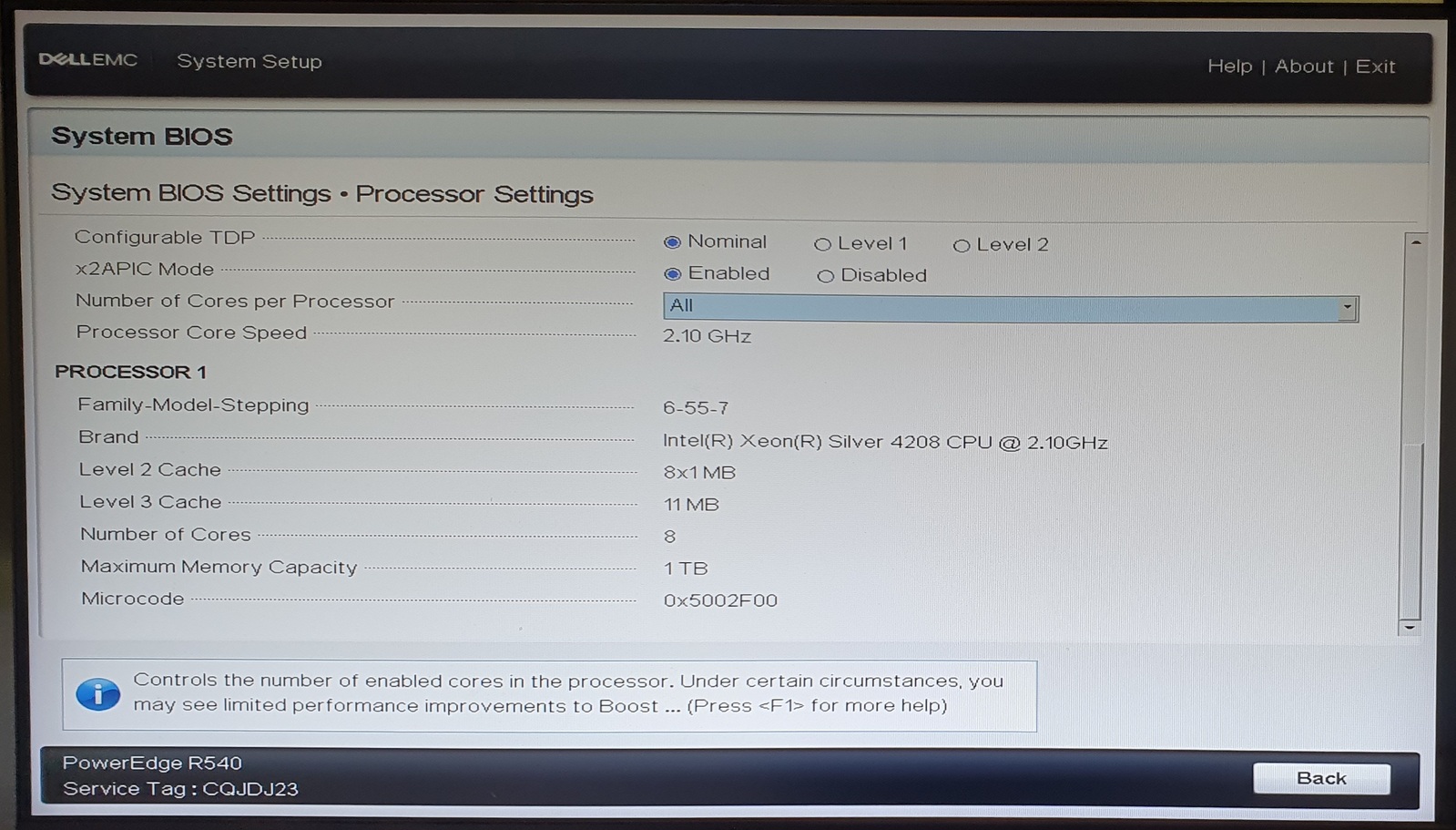The height and width of the screenshot is (830, 1456).
Task: Click the Intel Xeon Silver 4208 brand text
Action: pyautogui.click(x=885, y=442)
